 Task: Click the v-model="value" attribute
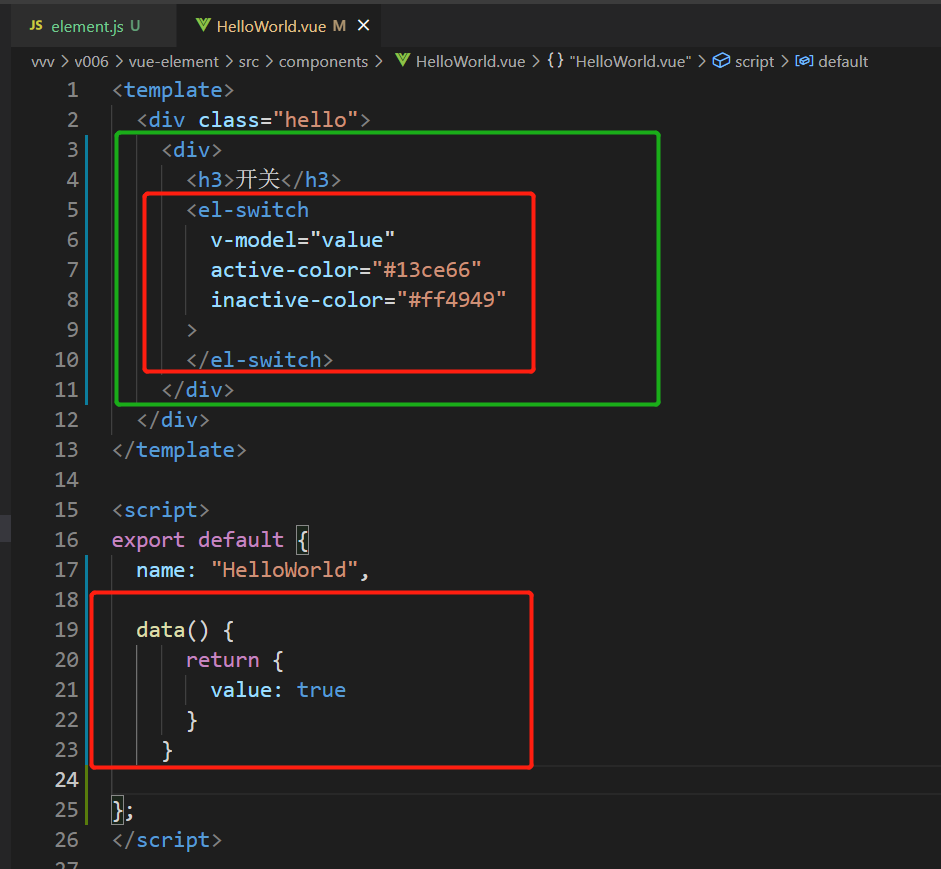pos(302,240)
